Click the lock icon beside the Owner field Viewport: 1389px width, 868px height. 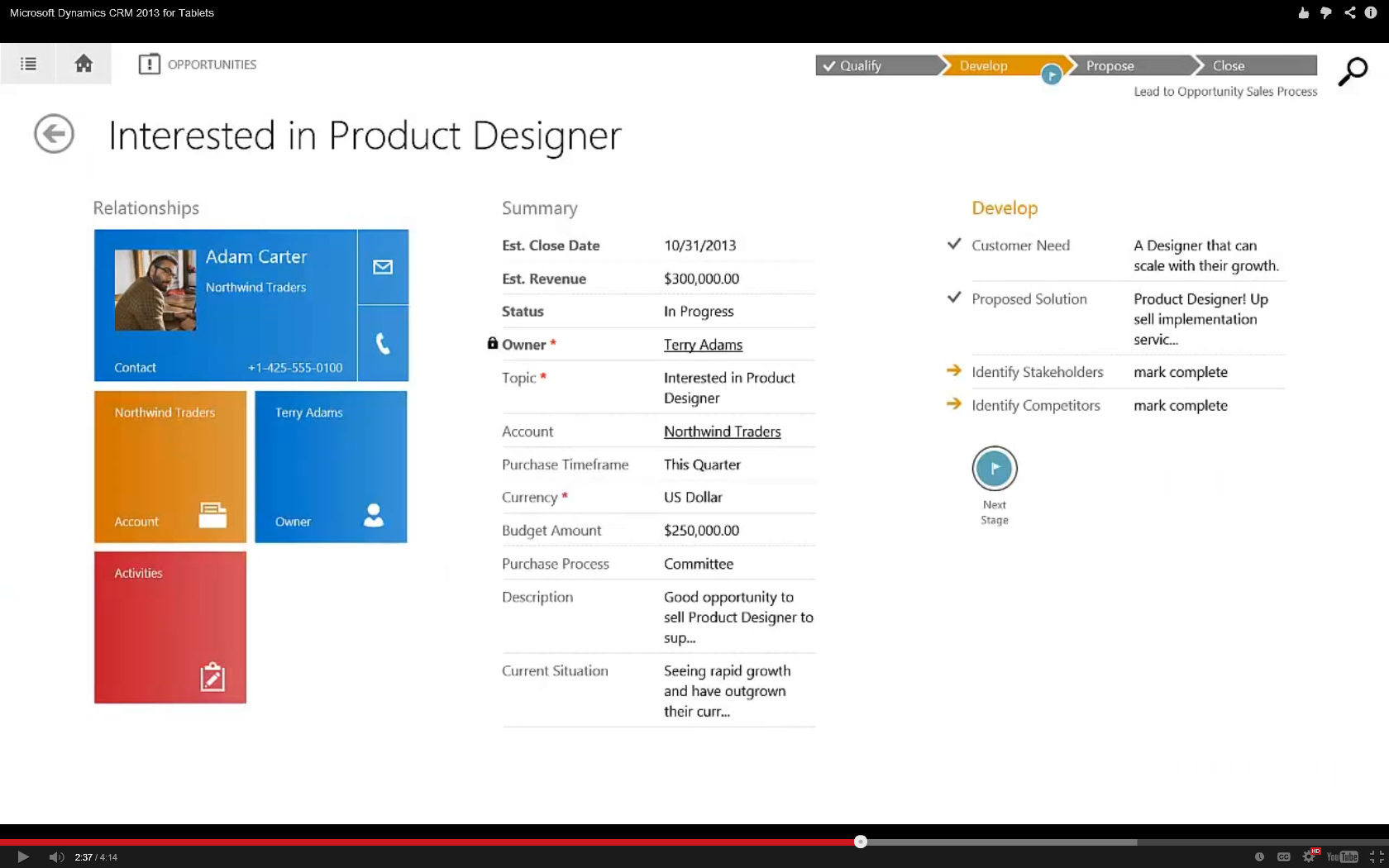tap(492, 343)
